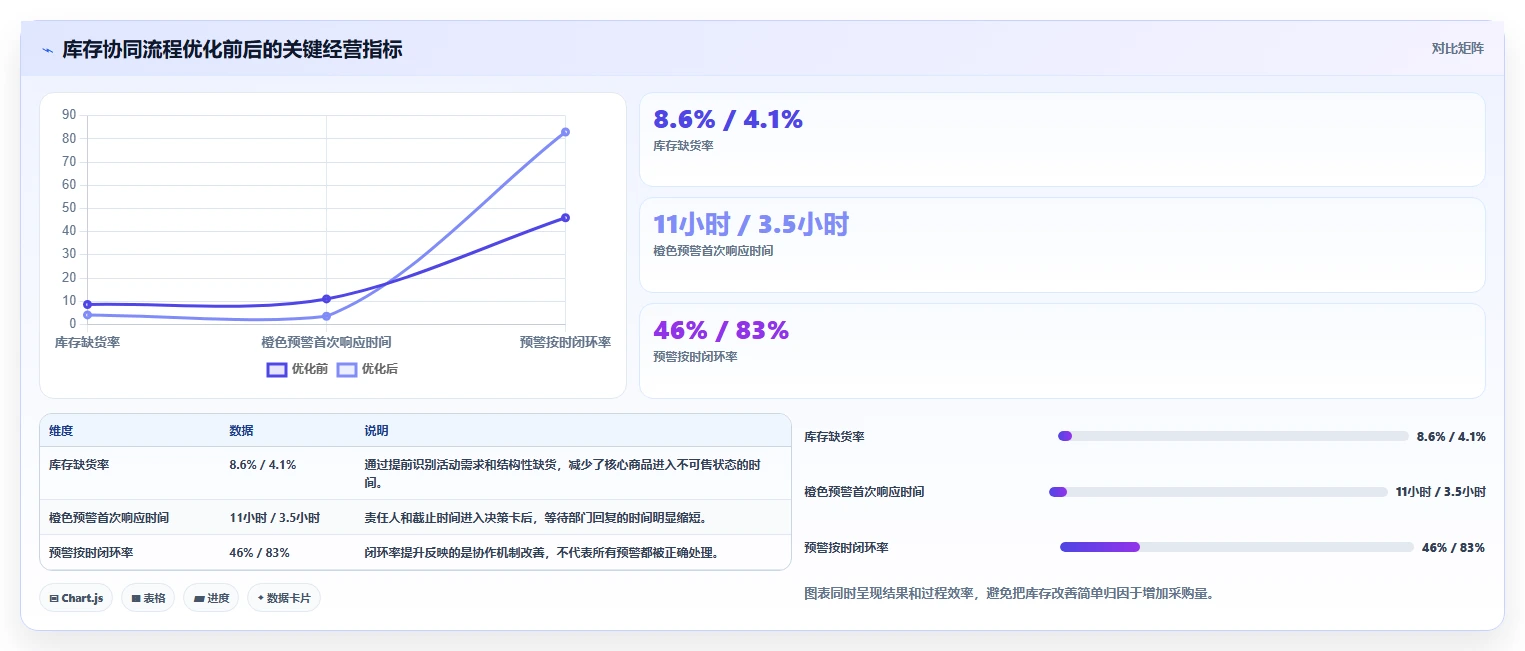This screenshot has height=651, width=1525.
Task: Click the 闭环率提升反映 description cell
Action: (541, 553)
